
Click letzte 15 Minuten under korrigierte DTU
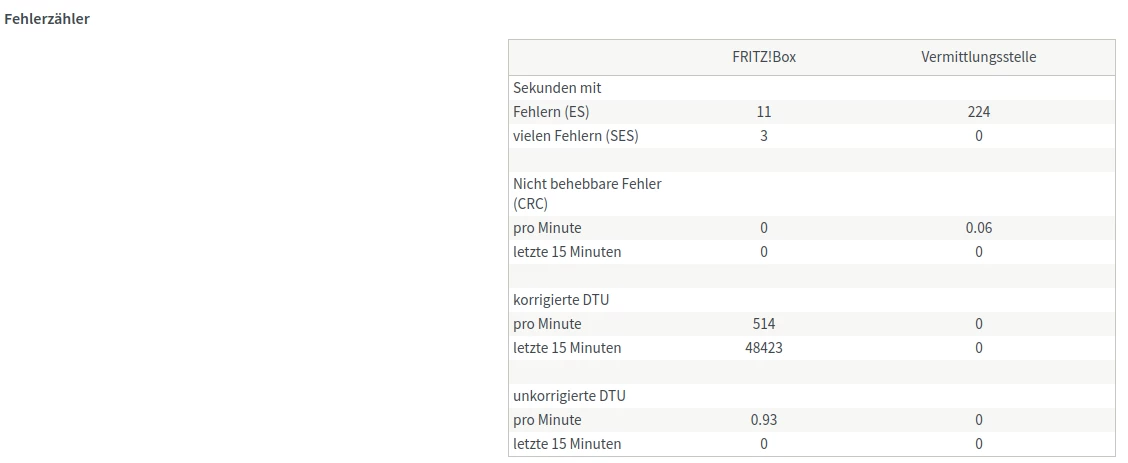click(x=567, y=348)
